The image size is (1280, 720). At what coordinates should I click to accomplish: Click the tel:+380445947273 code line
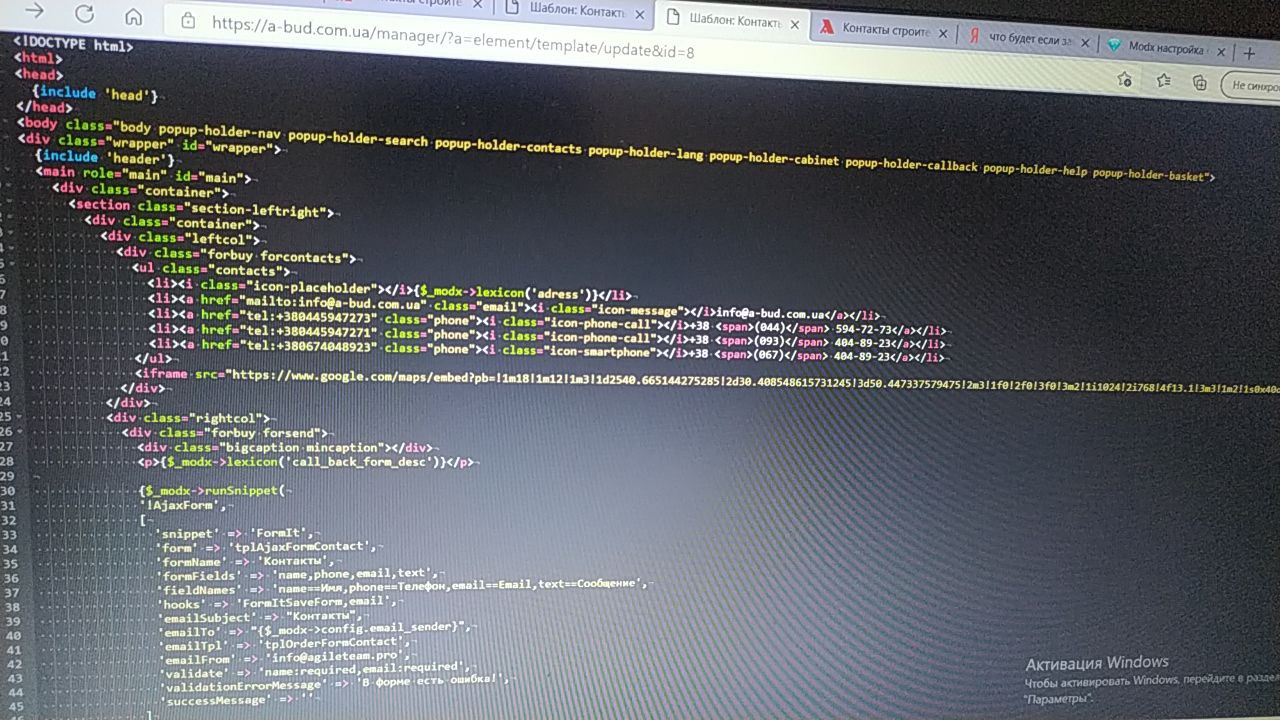click(x=546, y=324)
